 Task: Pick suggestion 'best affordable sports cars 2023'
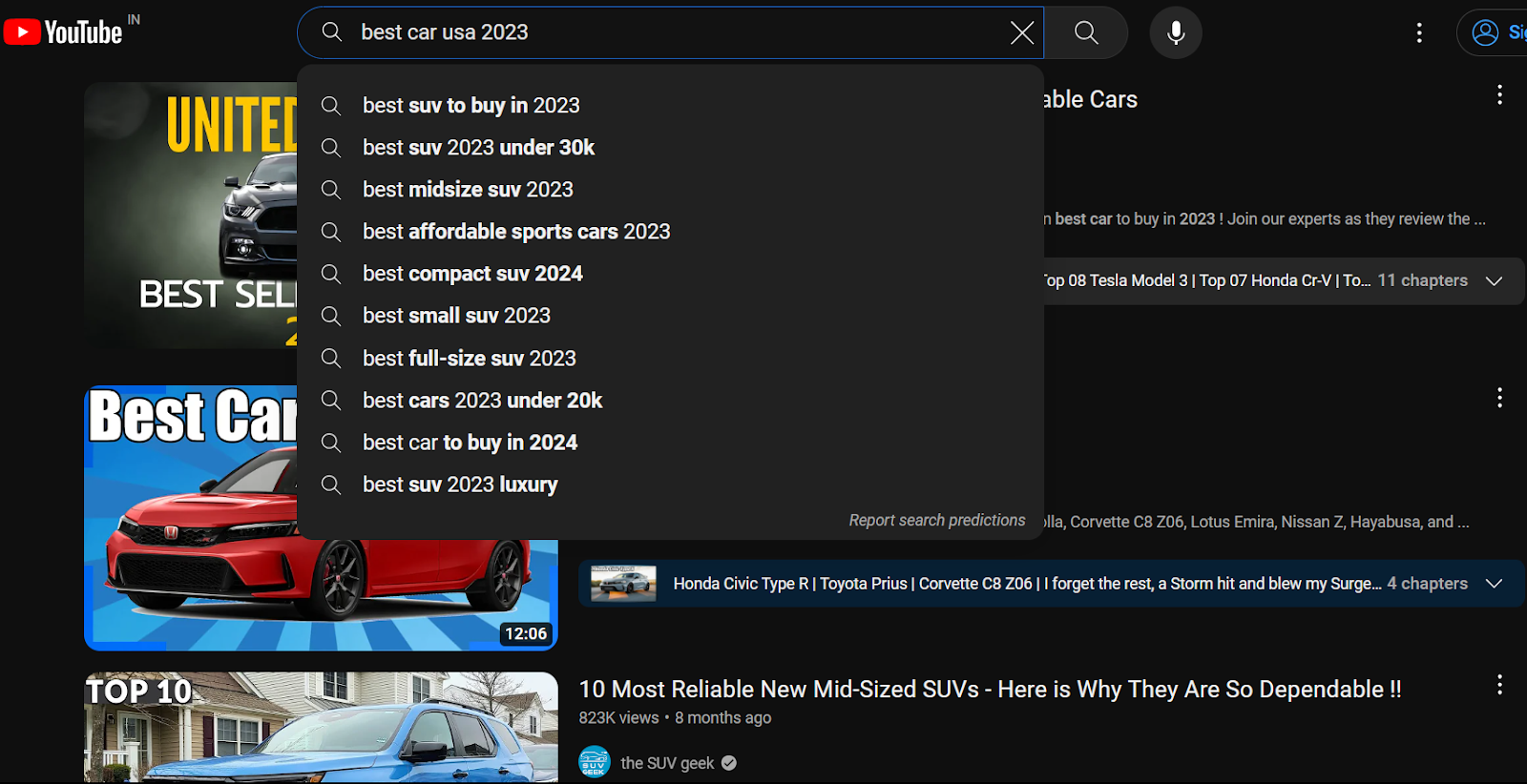pyautogui.click(x=670, y=231)
